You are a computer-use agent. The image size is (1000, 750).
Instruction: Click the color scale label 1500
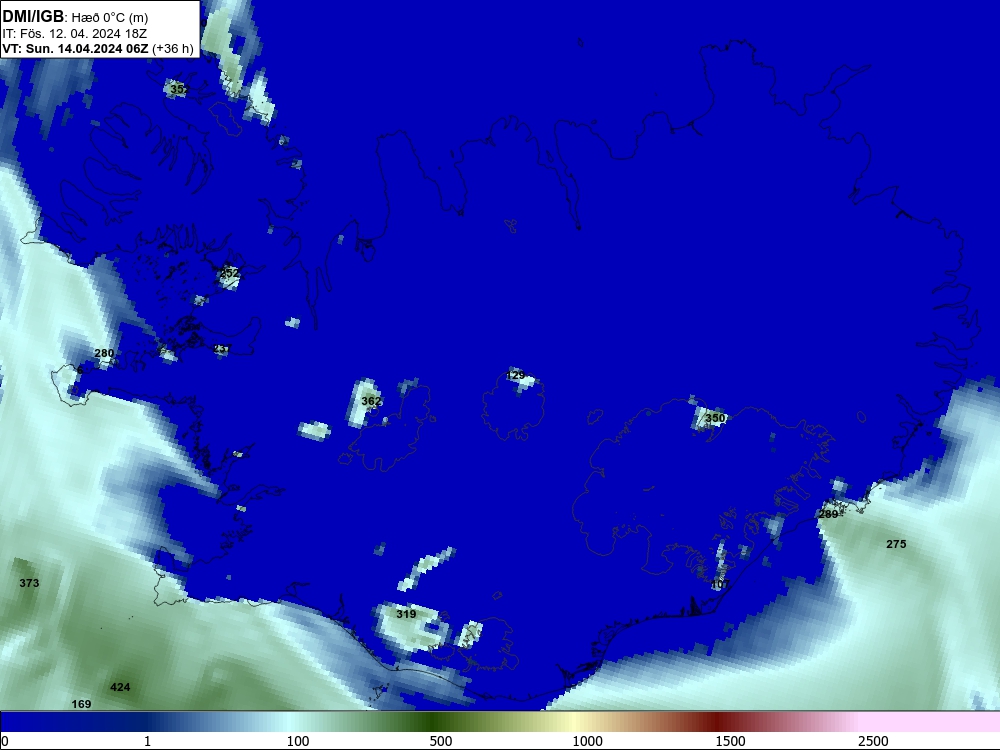(x=730, y=741)
